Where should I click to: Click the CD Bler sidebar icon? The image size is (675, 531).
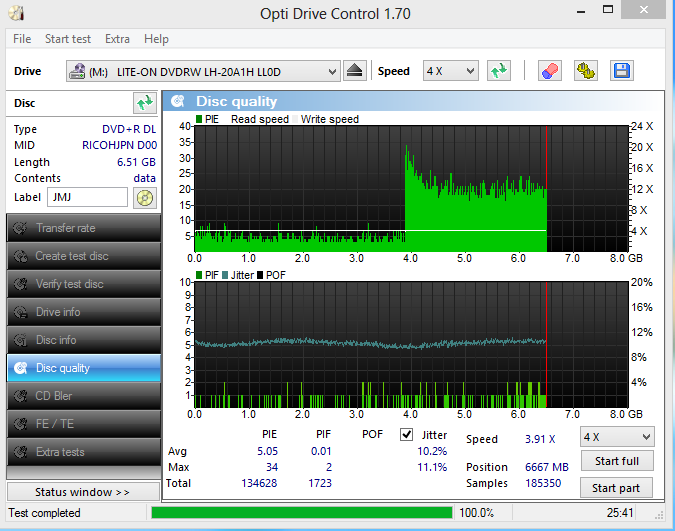coord(20,396)
